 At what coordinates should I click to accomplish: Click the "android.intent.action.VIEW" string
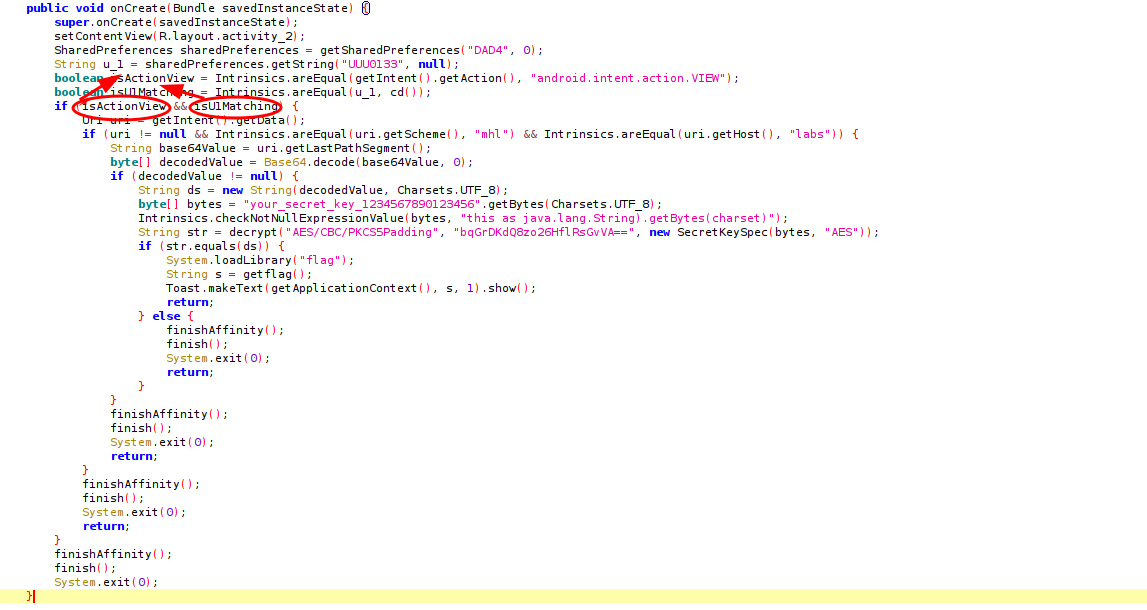pos(632,78)
